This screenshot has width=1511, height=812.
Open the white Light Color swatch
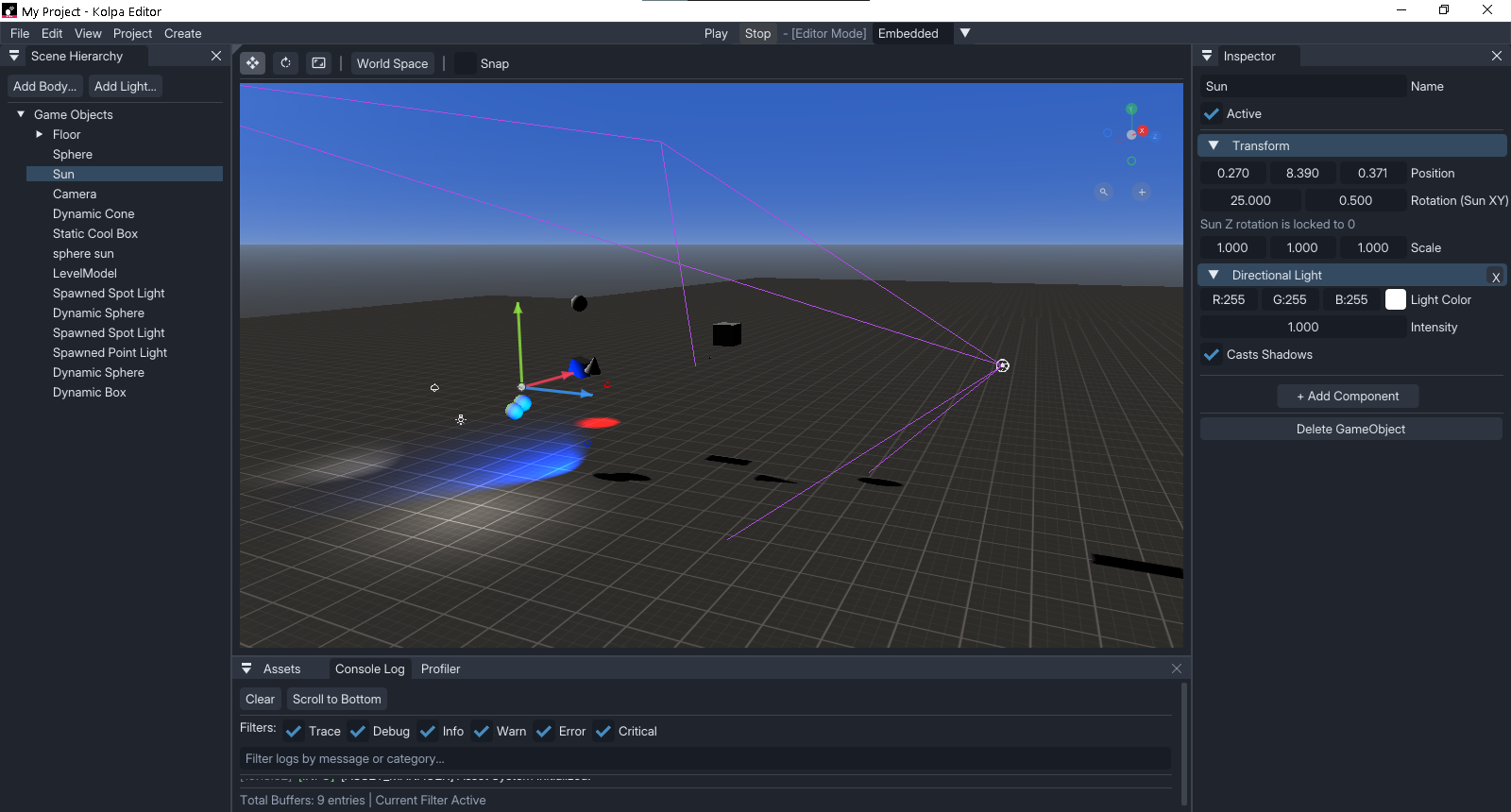1395,299
